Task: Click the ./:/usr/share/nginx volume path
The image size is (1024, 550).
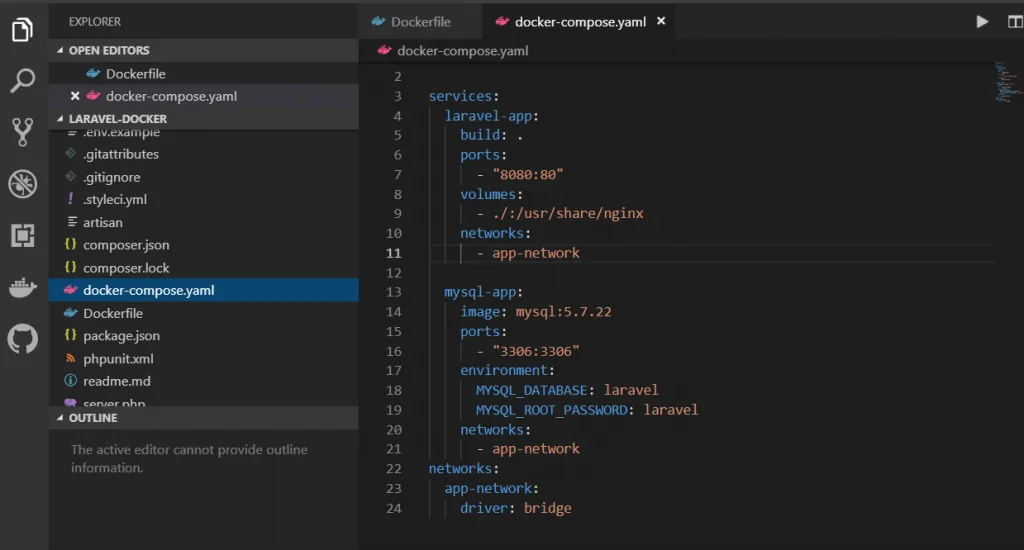Action: point(568,214)
